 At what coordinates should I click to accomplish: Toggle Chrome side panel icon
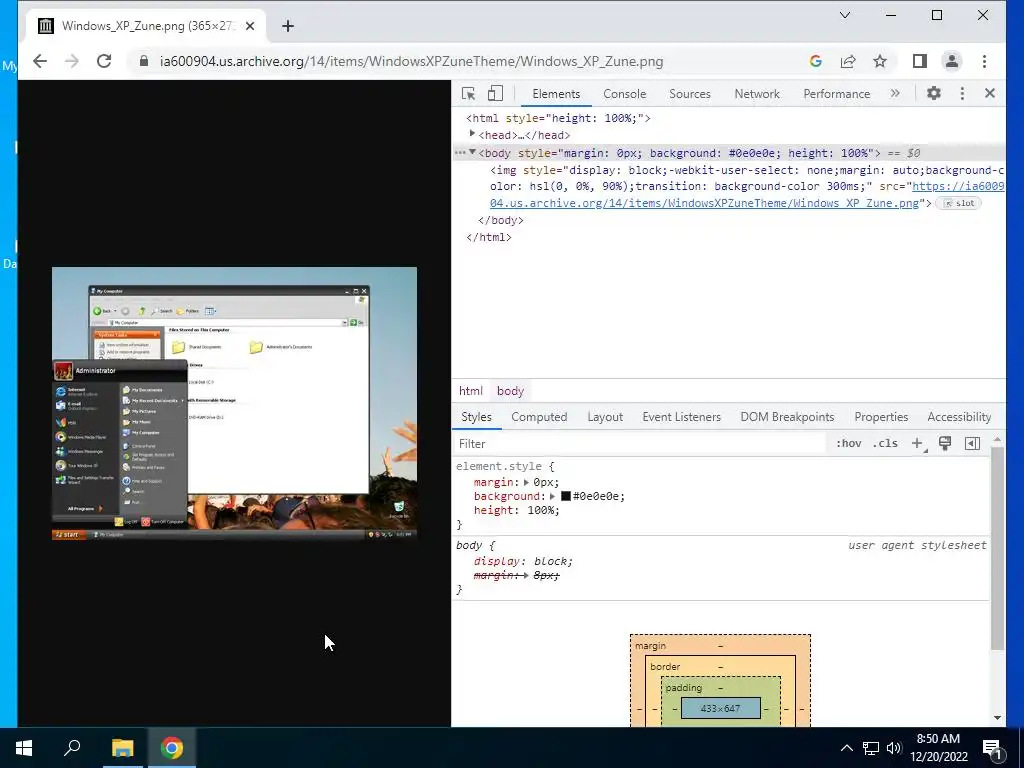[x=920, y=61]
